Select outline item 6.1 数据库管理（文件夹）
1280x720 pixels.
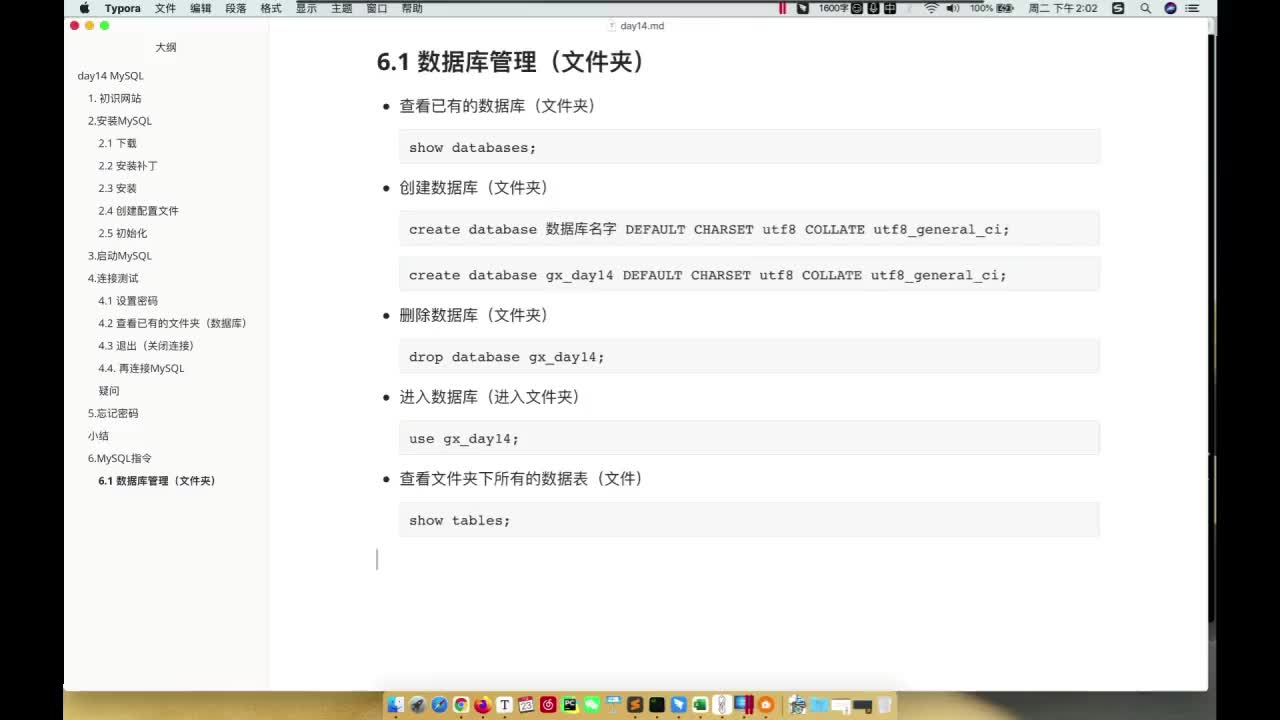pyautogui.click(x=157, y=481)
